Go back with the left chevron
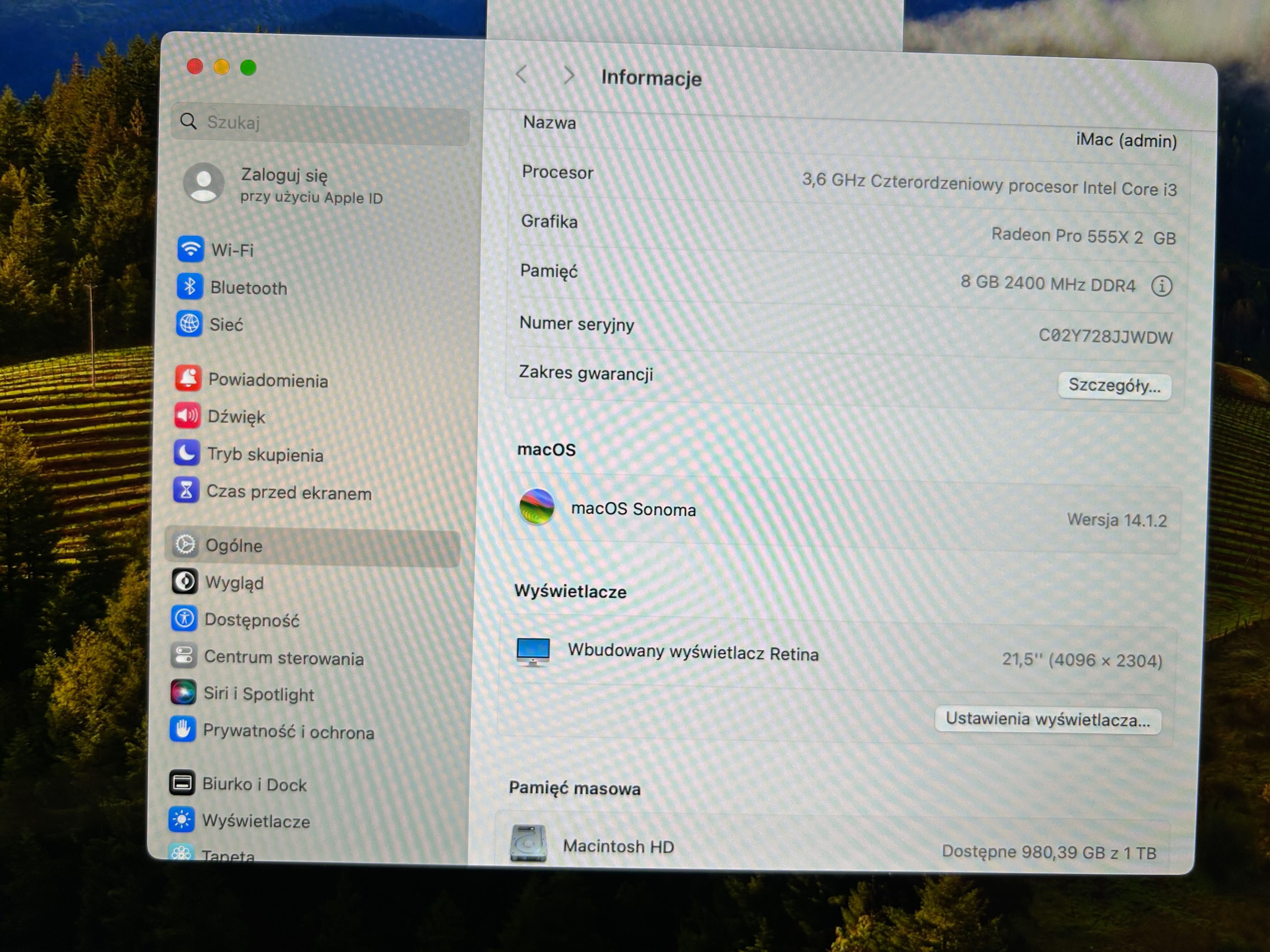Image resolution: width=1270 pixels, height=952 pixels. click(x=521, y=74)
